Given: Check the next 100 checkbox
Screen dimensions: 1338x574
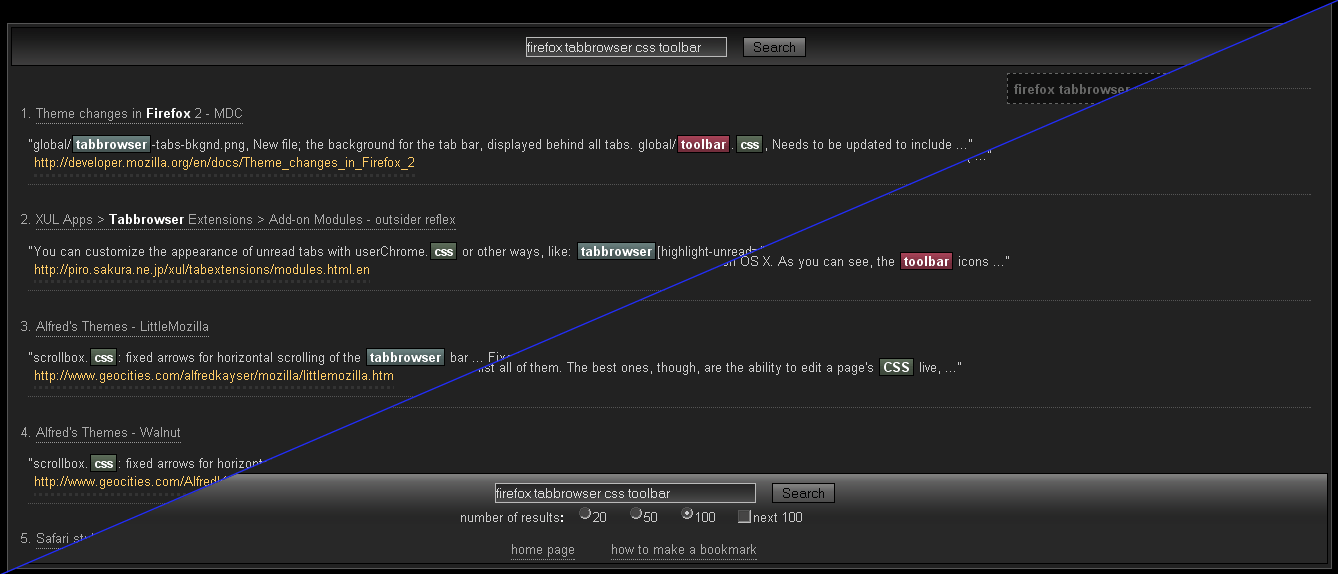Looking at the screenshot, I should click(744, 517).
